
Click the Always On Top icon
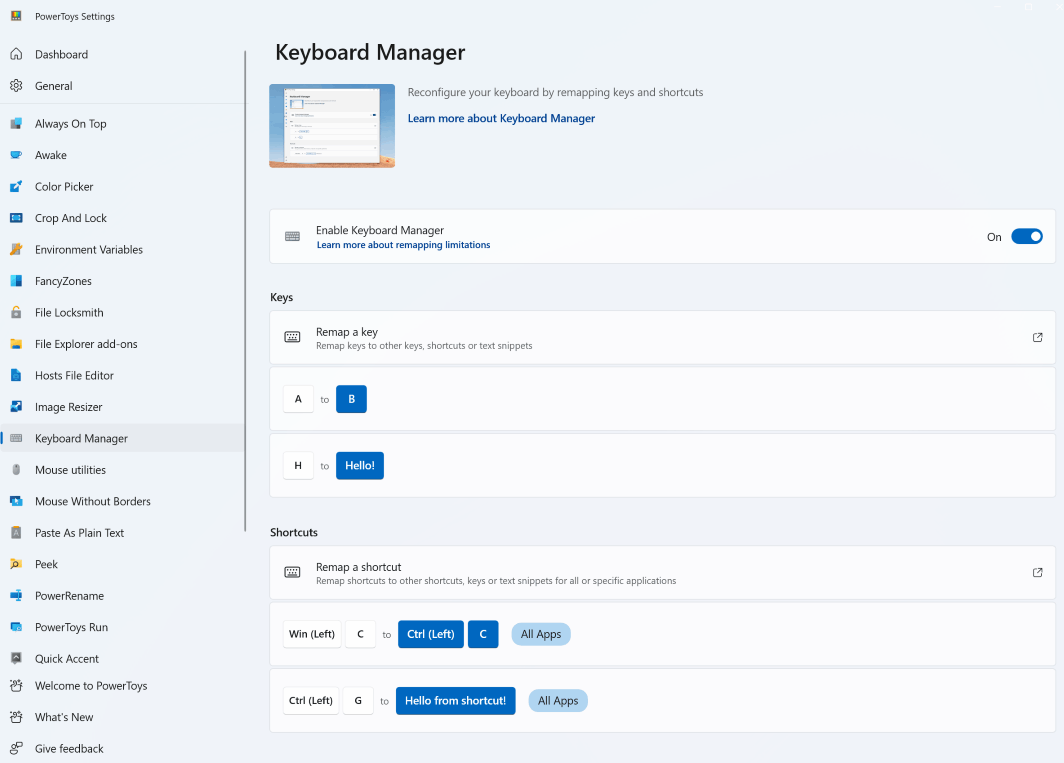coord(16,124)
